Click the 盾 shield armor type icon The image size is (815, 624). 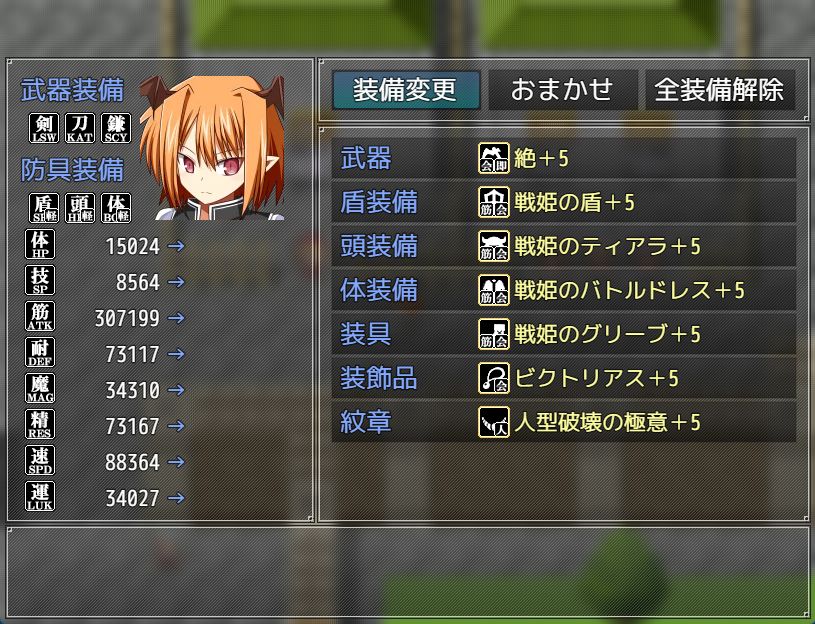(44, 208)
